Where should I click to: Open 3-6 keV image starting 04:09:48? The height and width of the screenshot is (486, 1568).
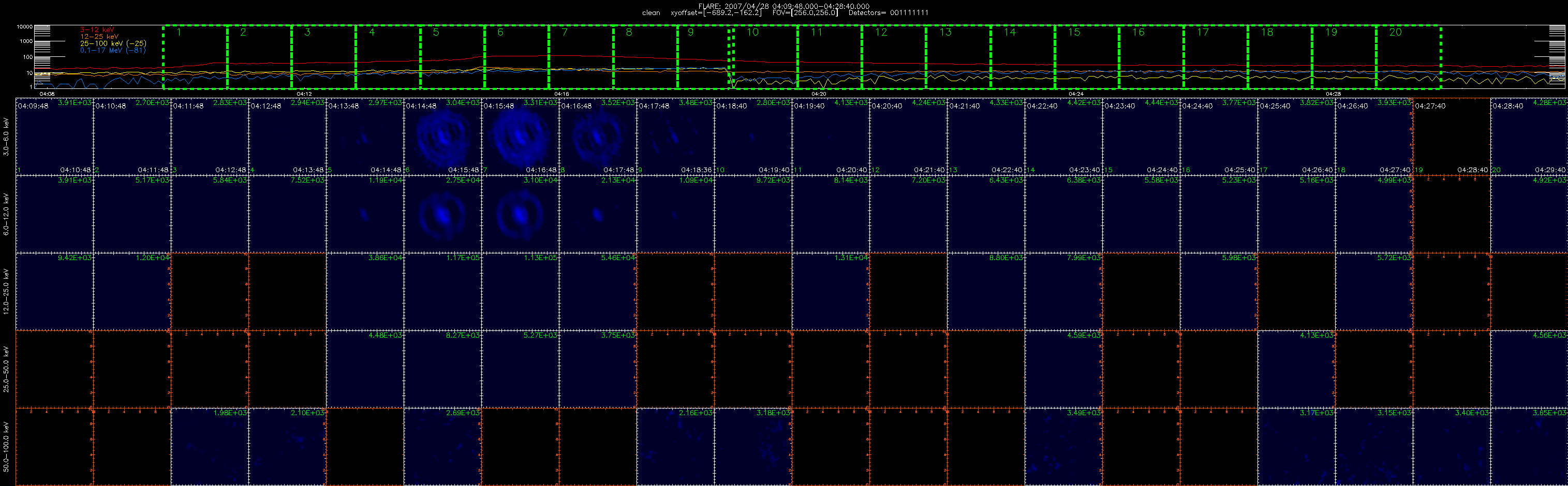55,137
